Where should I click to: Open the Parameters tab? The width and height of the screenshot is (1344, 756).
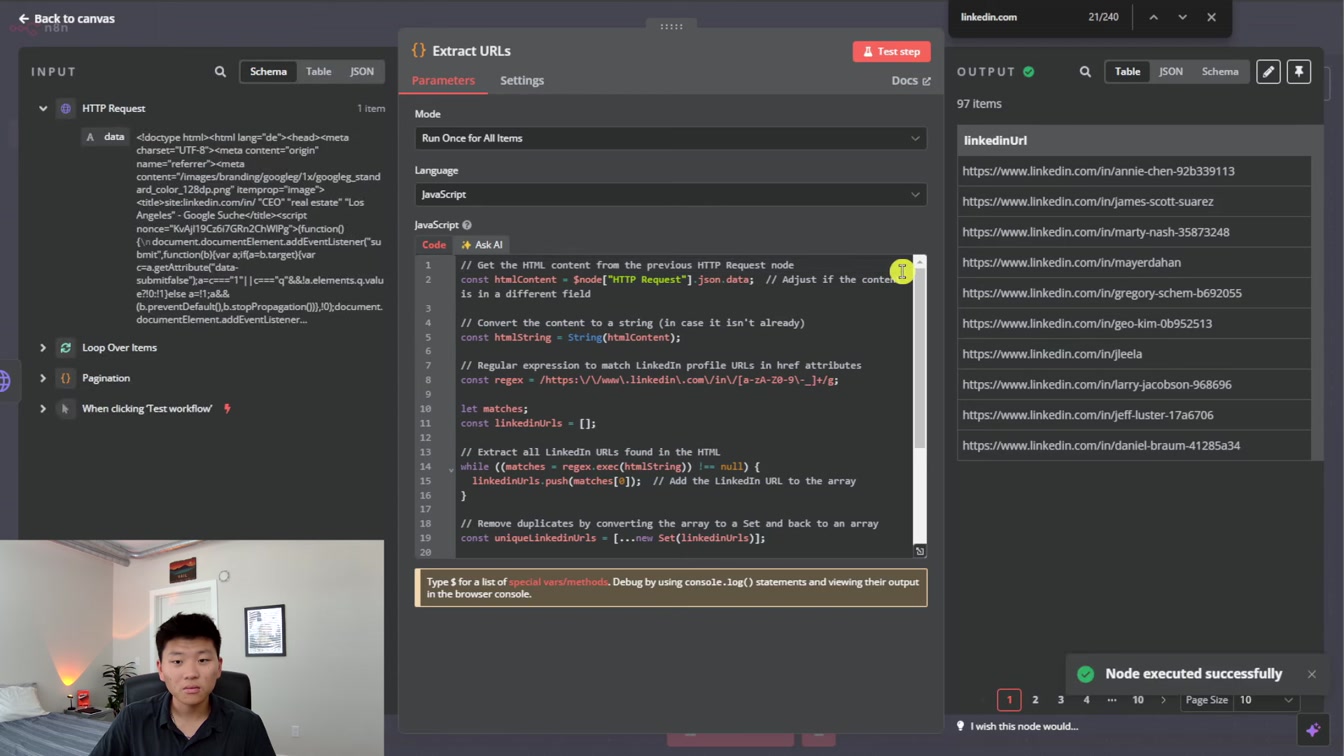443,80
